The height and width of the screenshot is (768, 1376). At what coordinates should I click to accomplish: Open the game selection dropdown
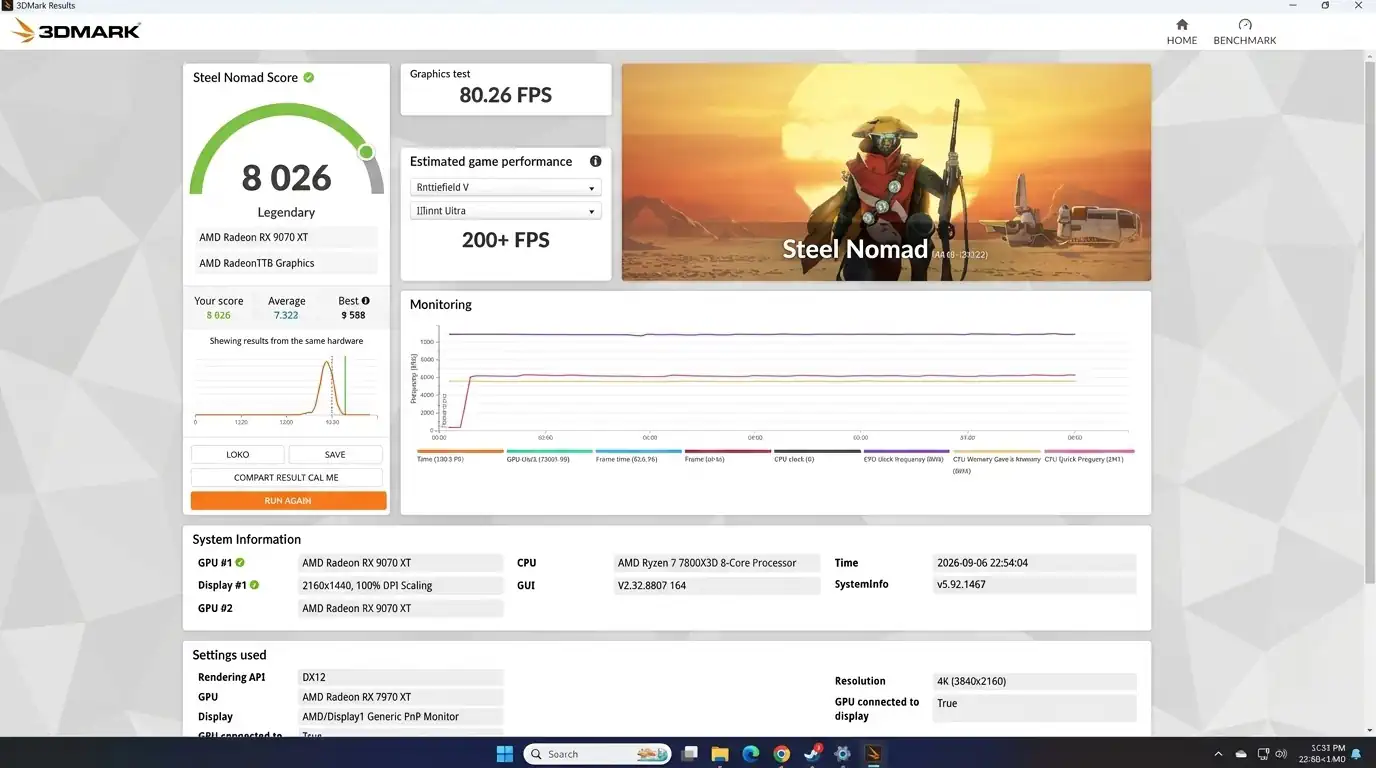click(x=505, y=187)
